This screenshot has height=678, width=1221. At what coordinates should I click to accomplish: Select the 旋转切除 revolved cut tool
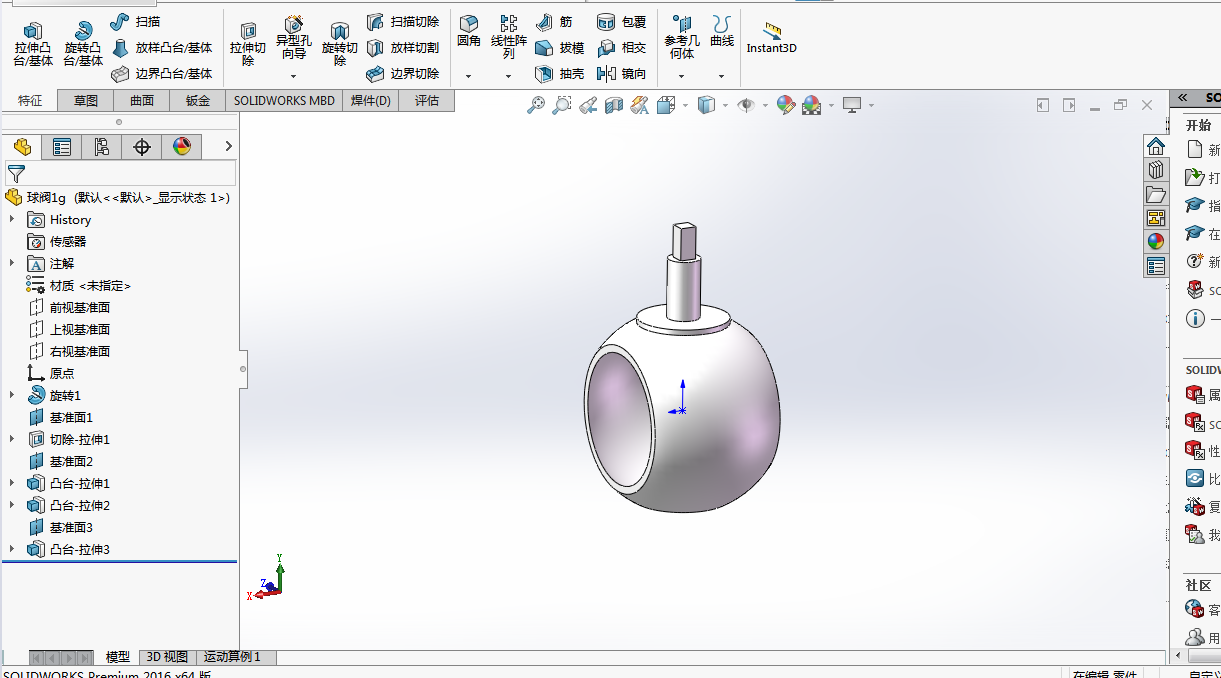340,45
